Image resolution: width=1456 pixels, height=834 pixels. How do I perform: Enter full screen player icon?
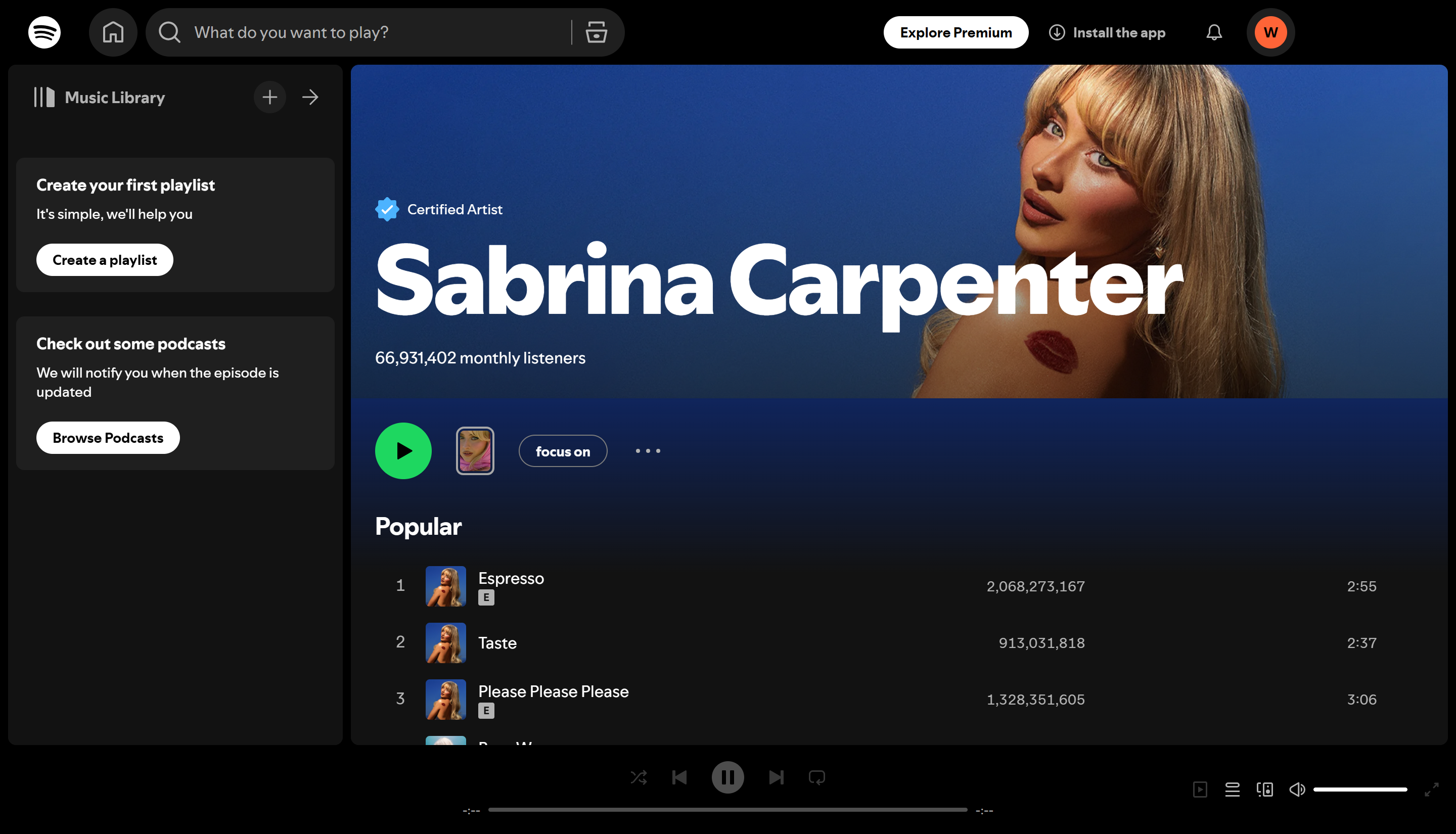pos(1431,790)
